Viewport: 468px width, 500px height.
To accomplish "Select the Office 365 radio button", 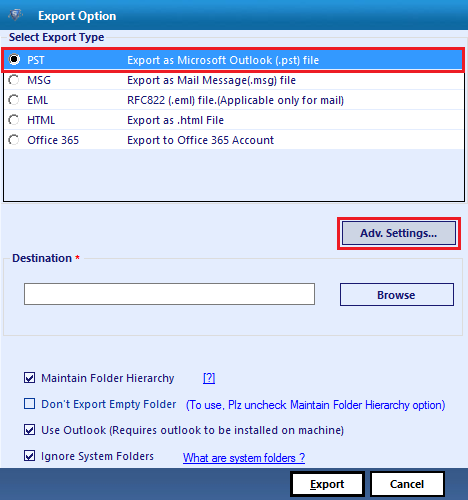I will pyautogui.click(x=14, y=140).
